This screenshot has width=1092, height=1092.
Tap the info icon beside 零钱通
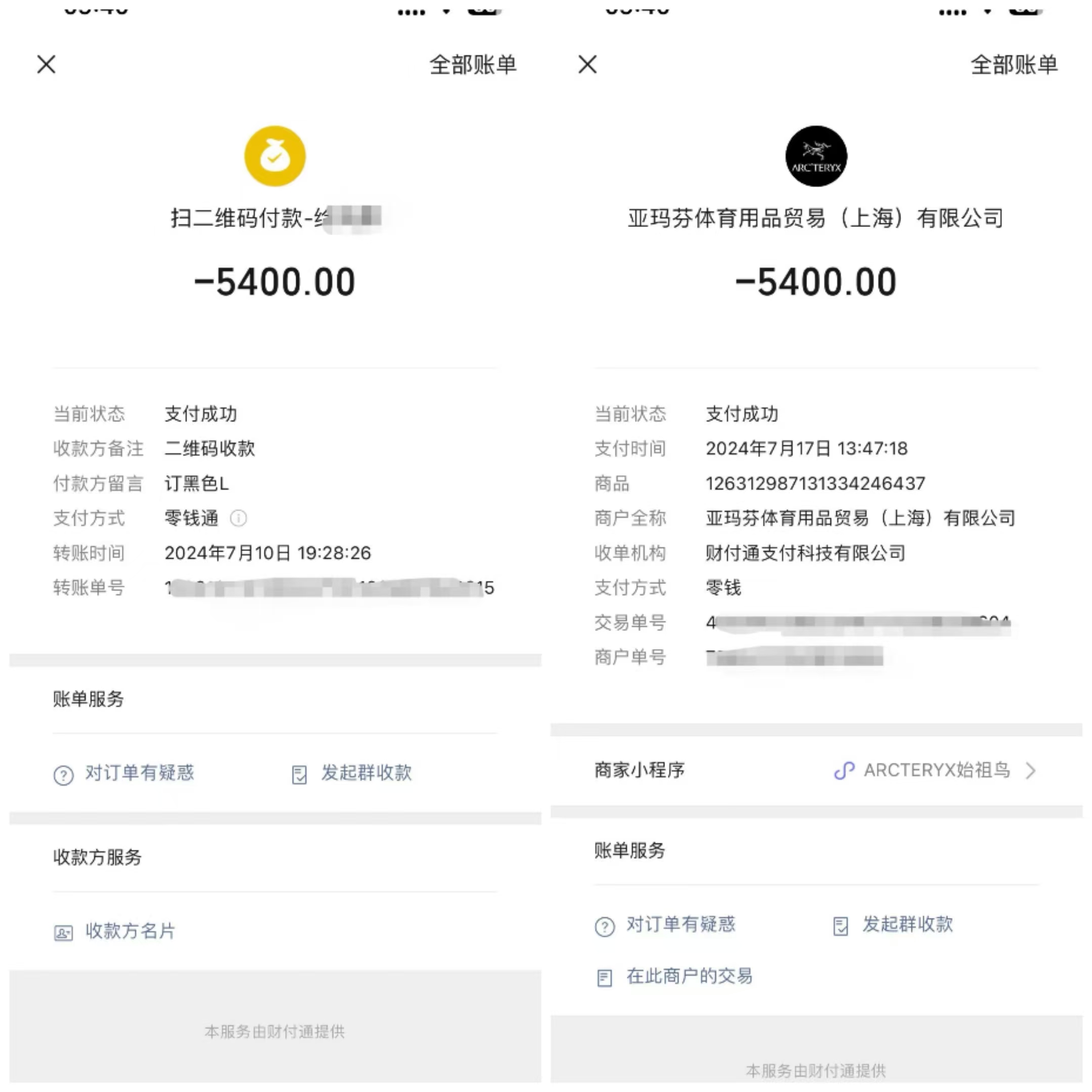coord(239,518)
